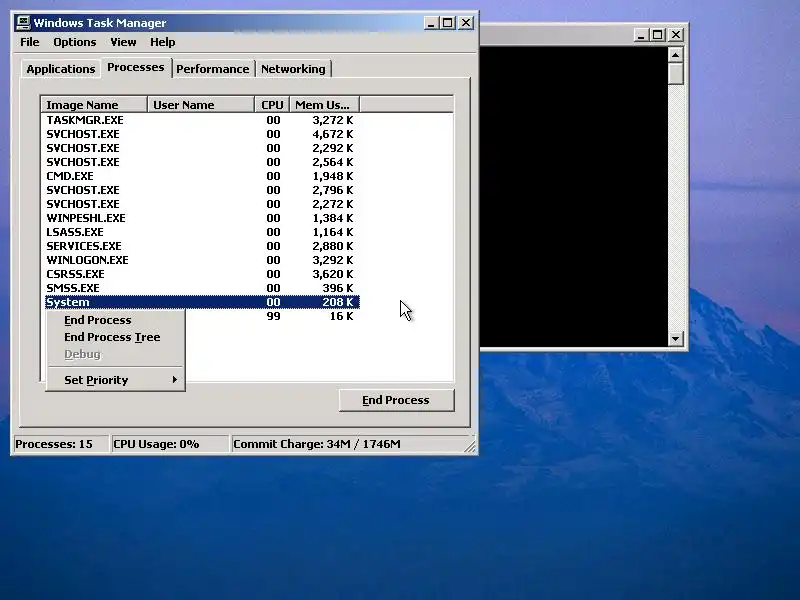Image resolution: width=800 pixels, height=600 pixels.
Task: Click the End Process button
Action: click(x=396, y=400)
